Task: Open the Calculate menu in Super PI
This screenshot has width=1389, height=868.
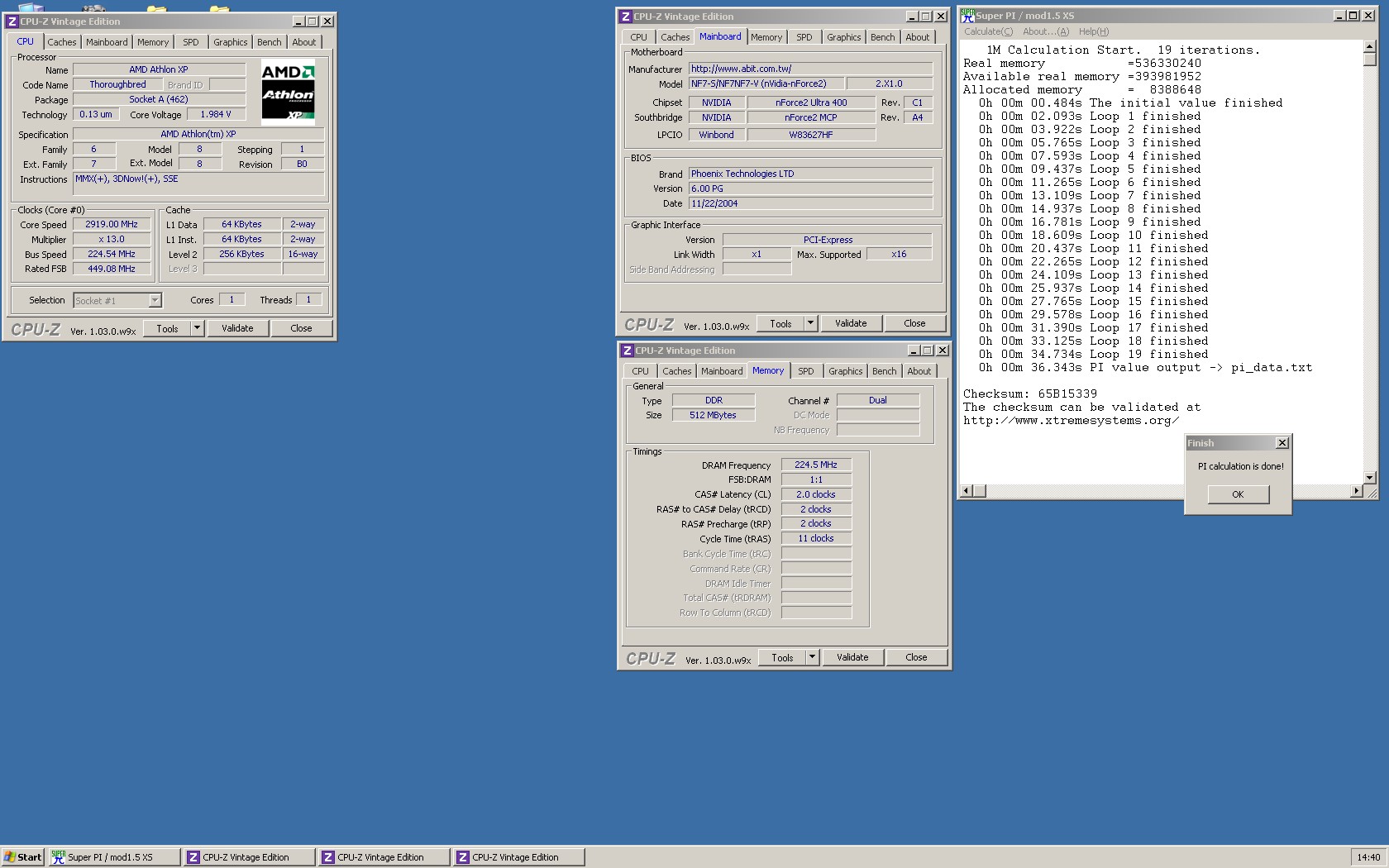Action: pyautogui.click(x=988, y=31)
